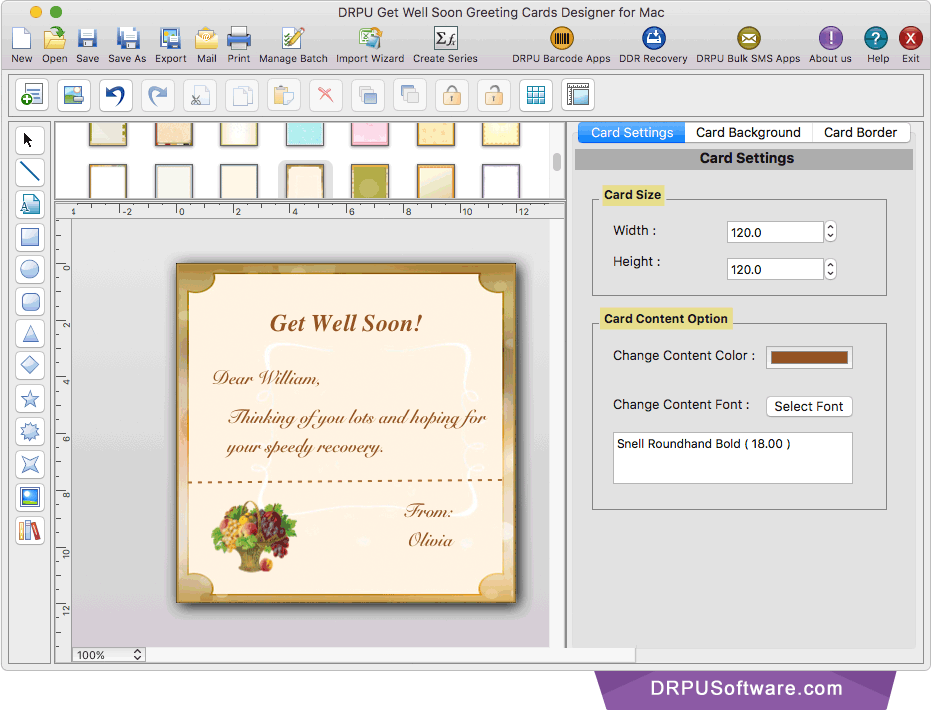
Task: Select the ellipse shape tool
Action: 30,270
